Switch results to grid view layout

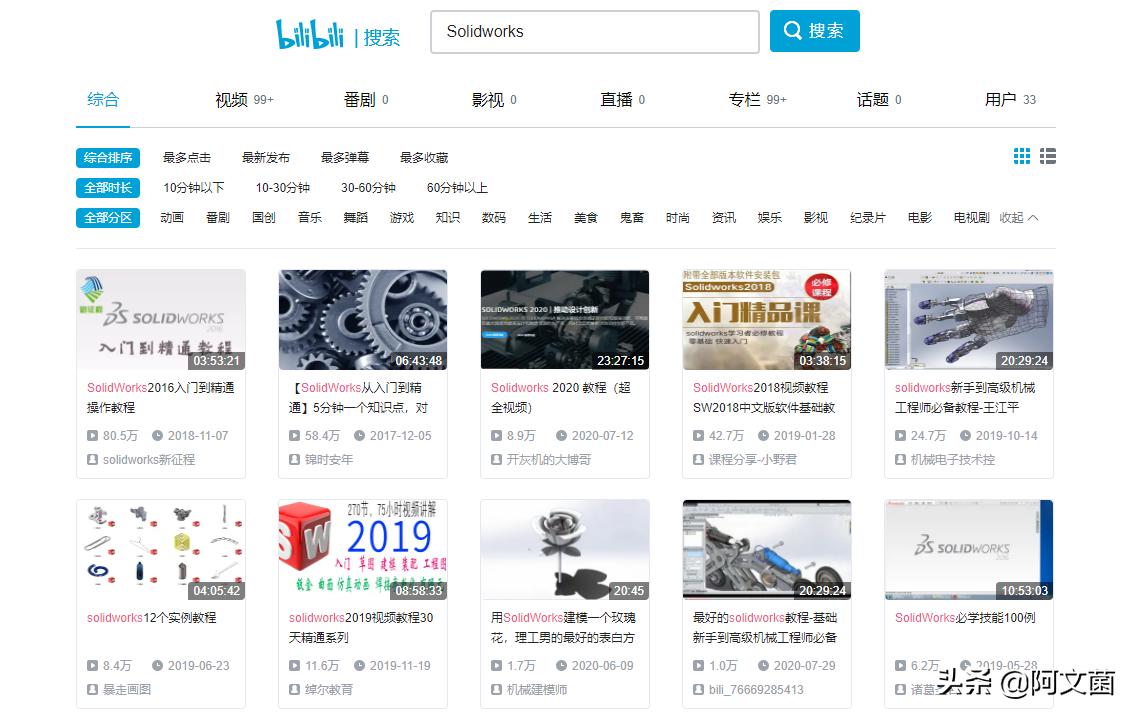(1021, 156)
